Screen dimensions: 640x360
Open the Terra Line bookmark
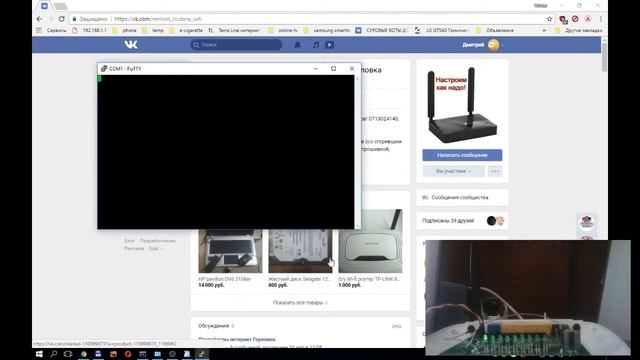tap(234, 30)
